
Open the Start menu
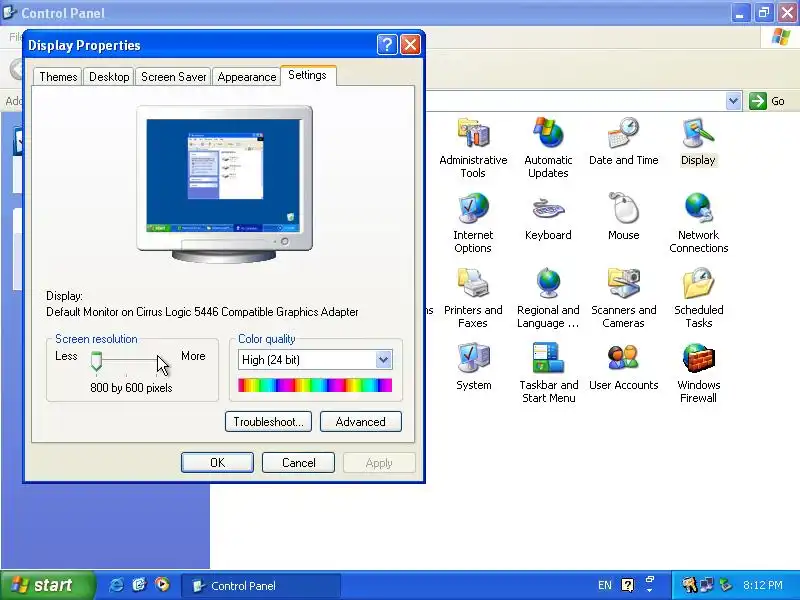coord(47,585)
